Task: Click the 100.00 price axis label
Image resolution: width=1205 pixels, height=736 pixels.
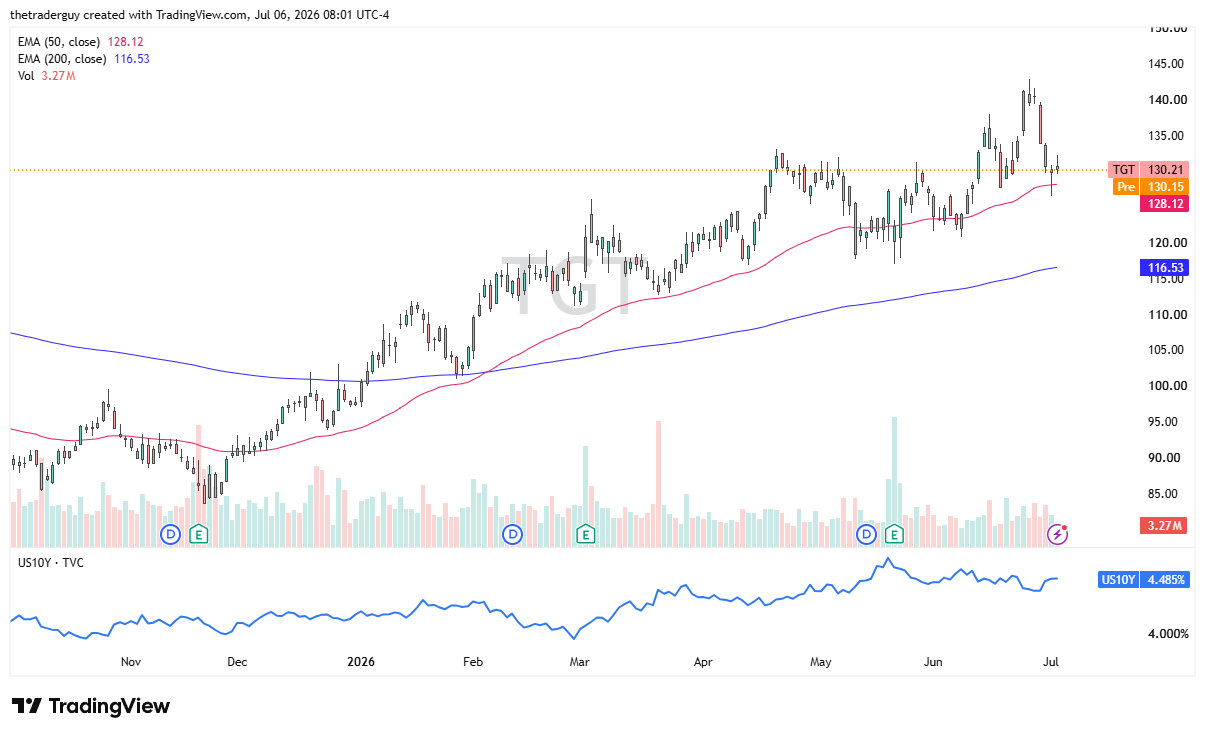Action: [x=1166, y=386]
